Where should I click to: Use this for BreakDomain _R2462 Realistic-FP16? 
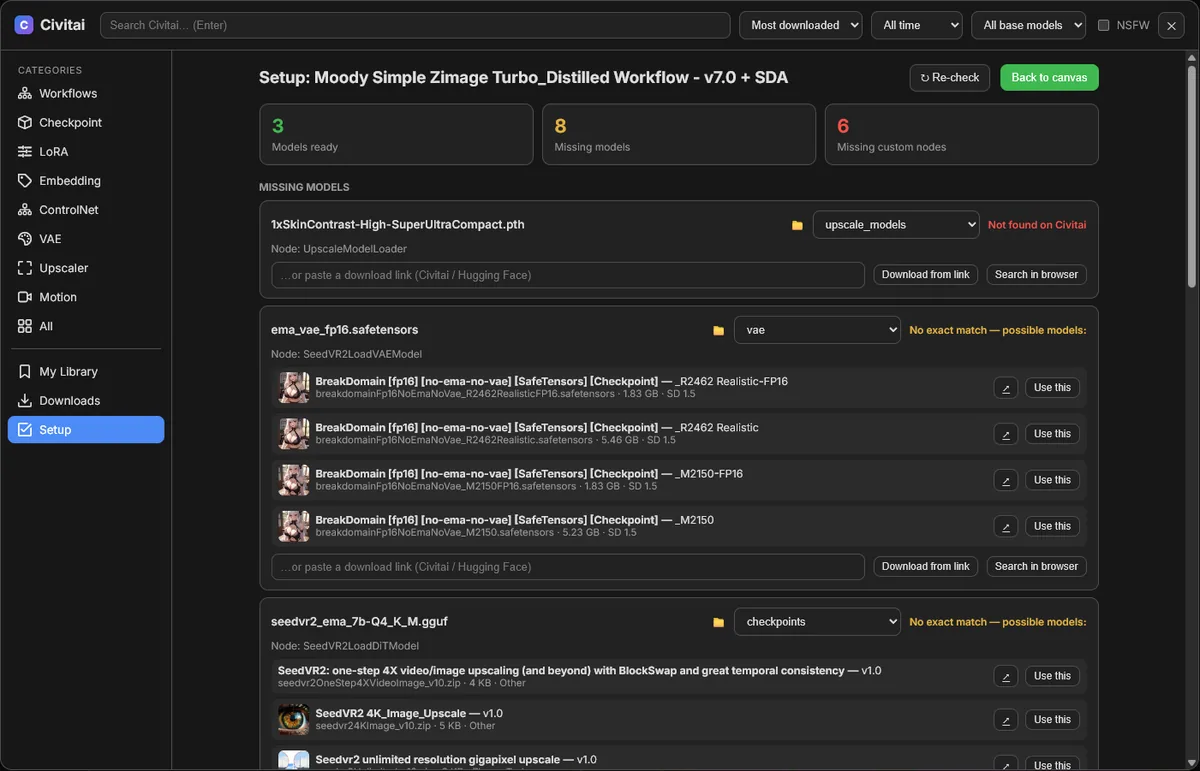[1052, 388]
